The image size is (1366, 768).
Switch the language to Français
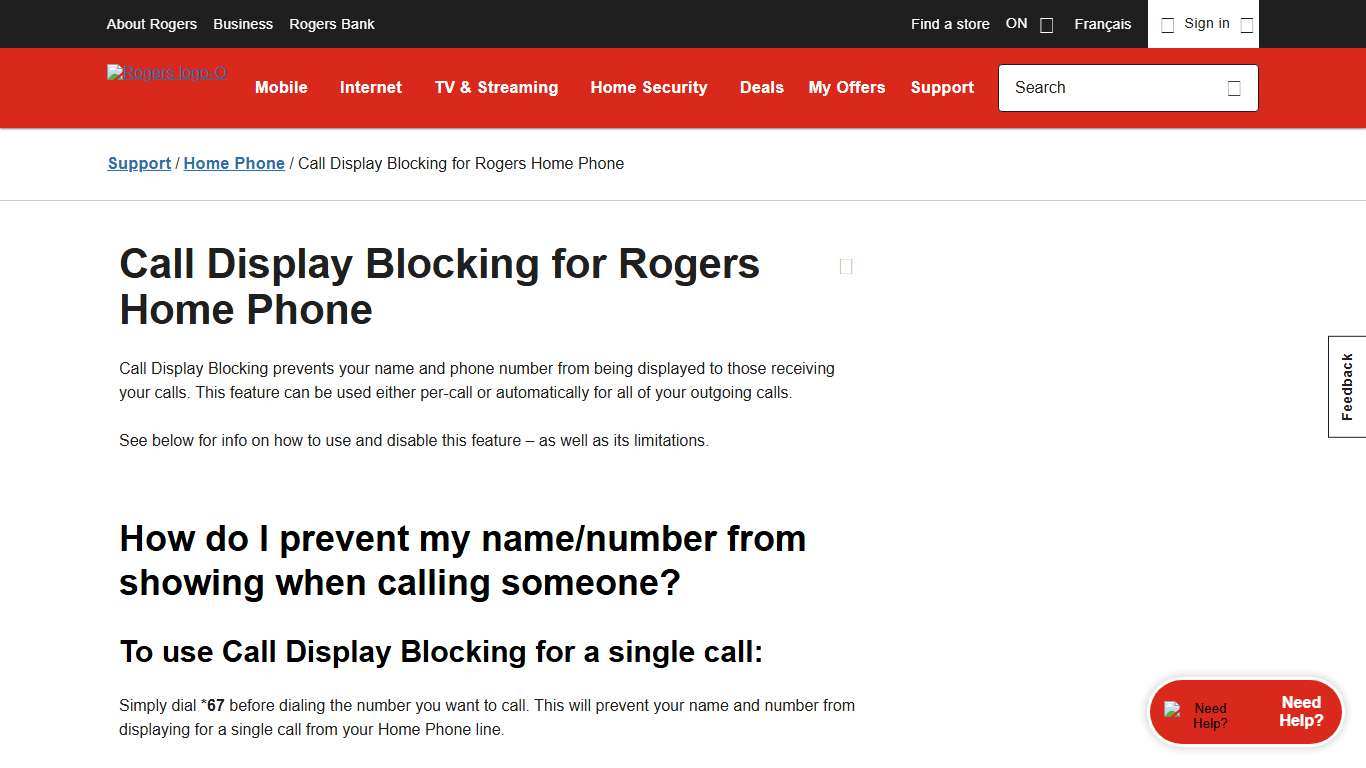point(1102,24)
